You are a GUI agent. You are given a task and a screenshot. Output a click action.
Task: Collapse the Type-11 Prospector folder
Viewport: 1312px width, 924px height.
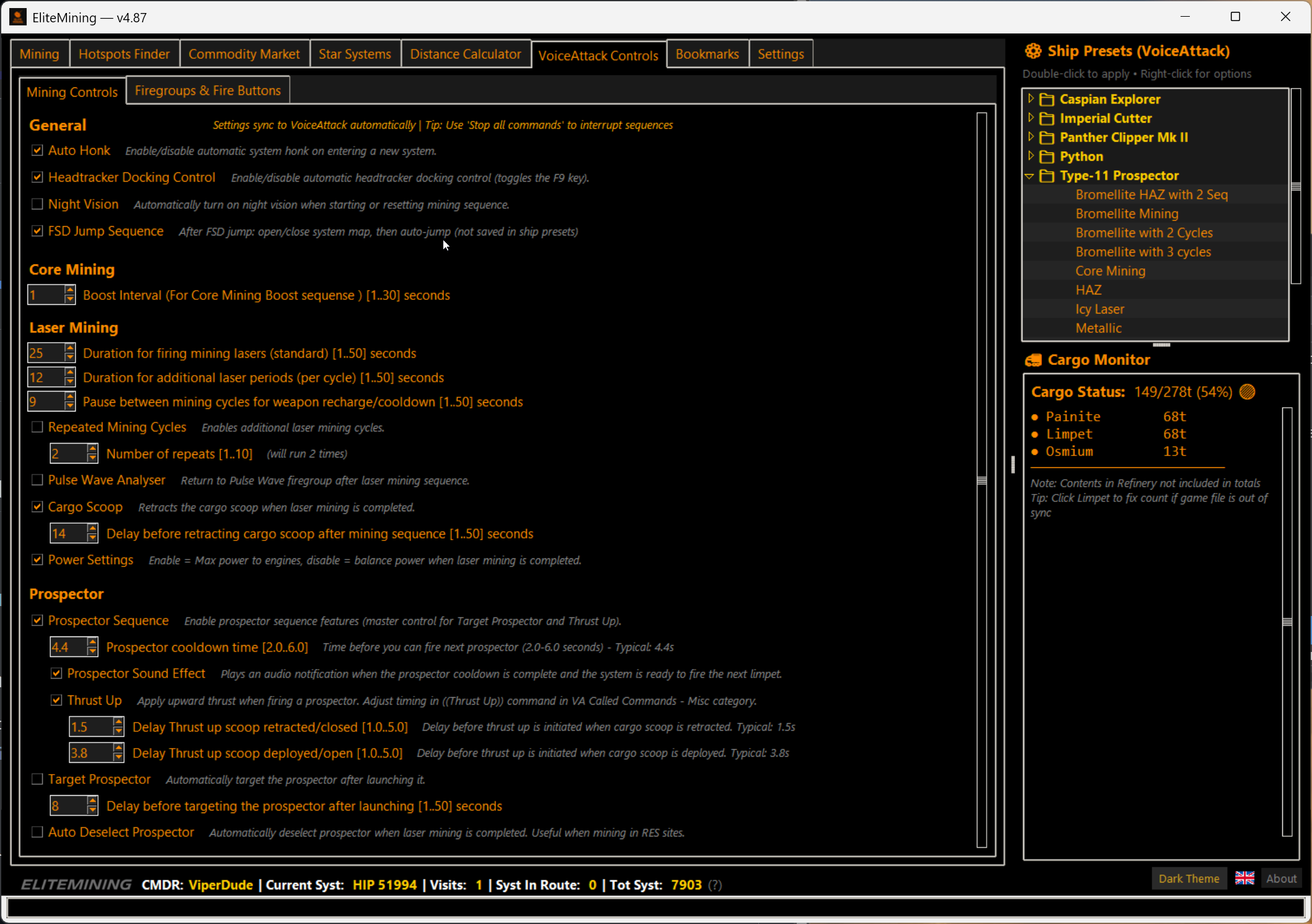[1030, 176]
